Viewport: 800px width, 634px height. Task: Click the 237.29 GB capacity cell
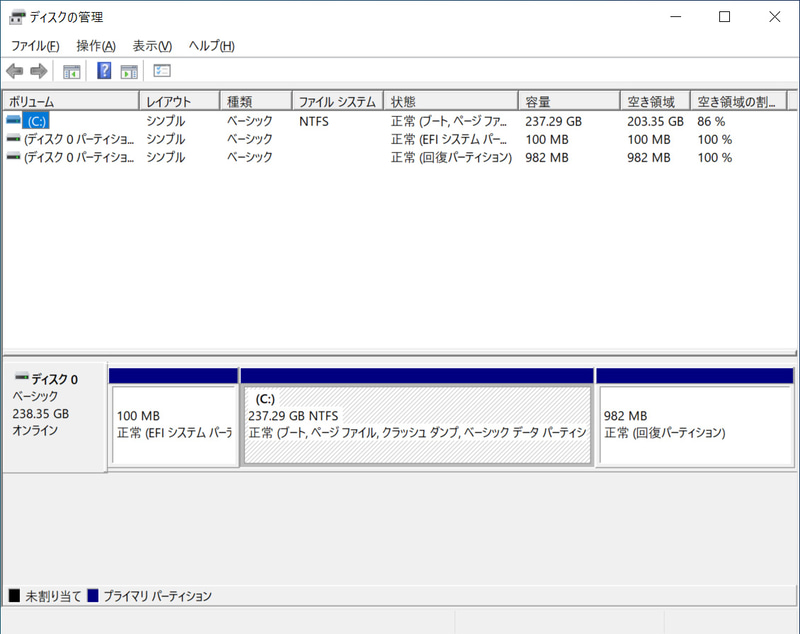click(554, 121)
